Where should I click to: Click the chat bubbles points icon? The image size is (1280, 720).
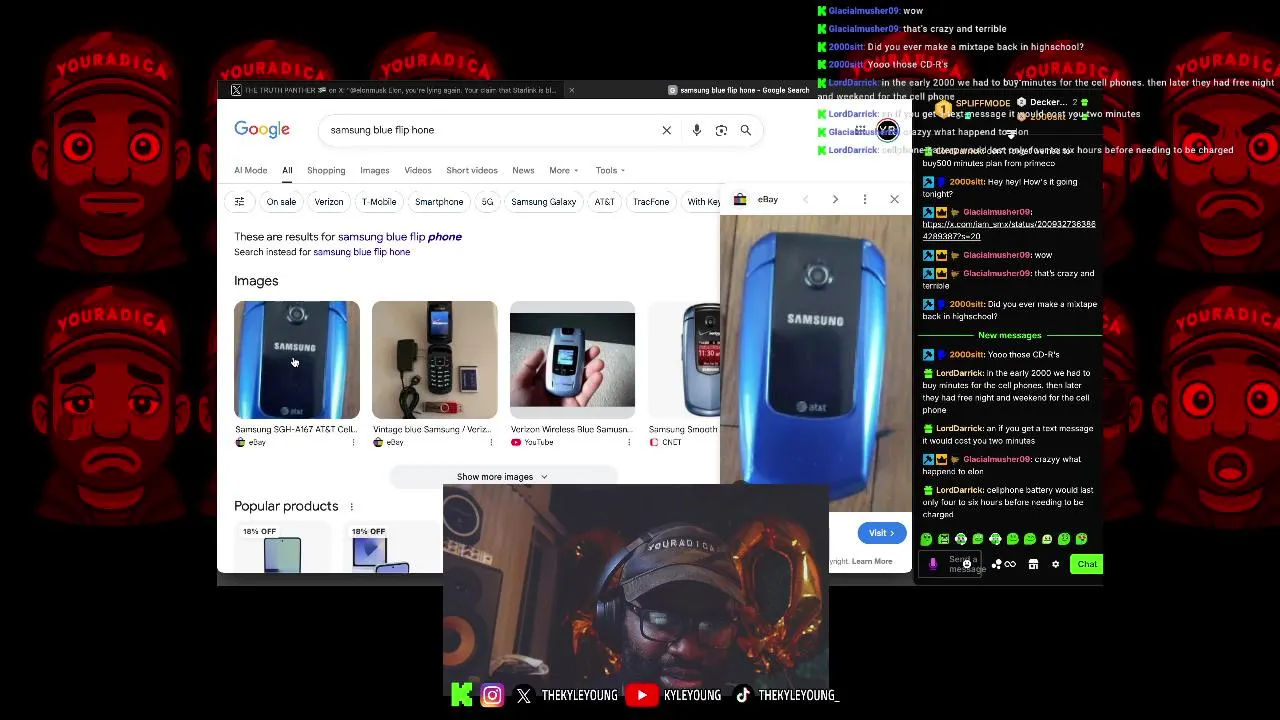coord(997,564)
